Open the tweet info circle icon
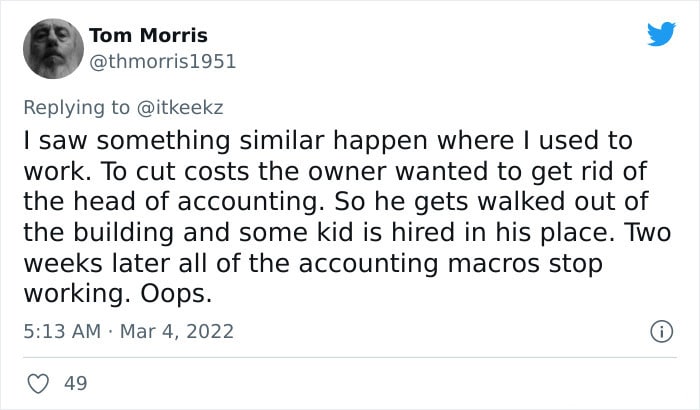The width and height of the screenshot is (700, 410). [x=661, y=331]
